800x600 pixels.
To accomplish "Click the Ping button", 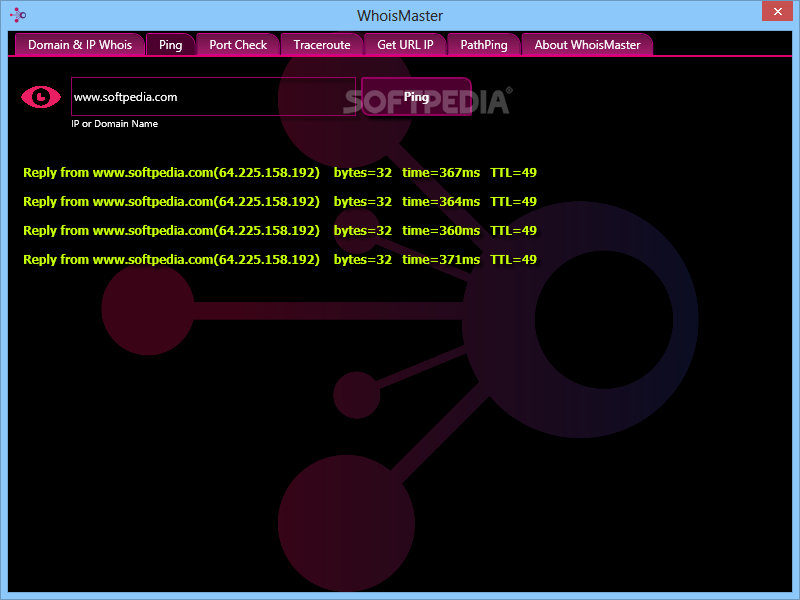I will [416, 97].
